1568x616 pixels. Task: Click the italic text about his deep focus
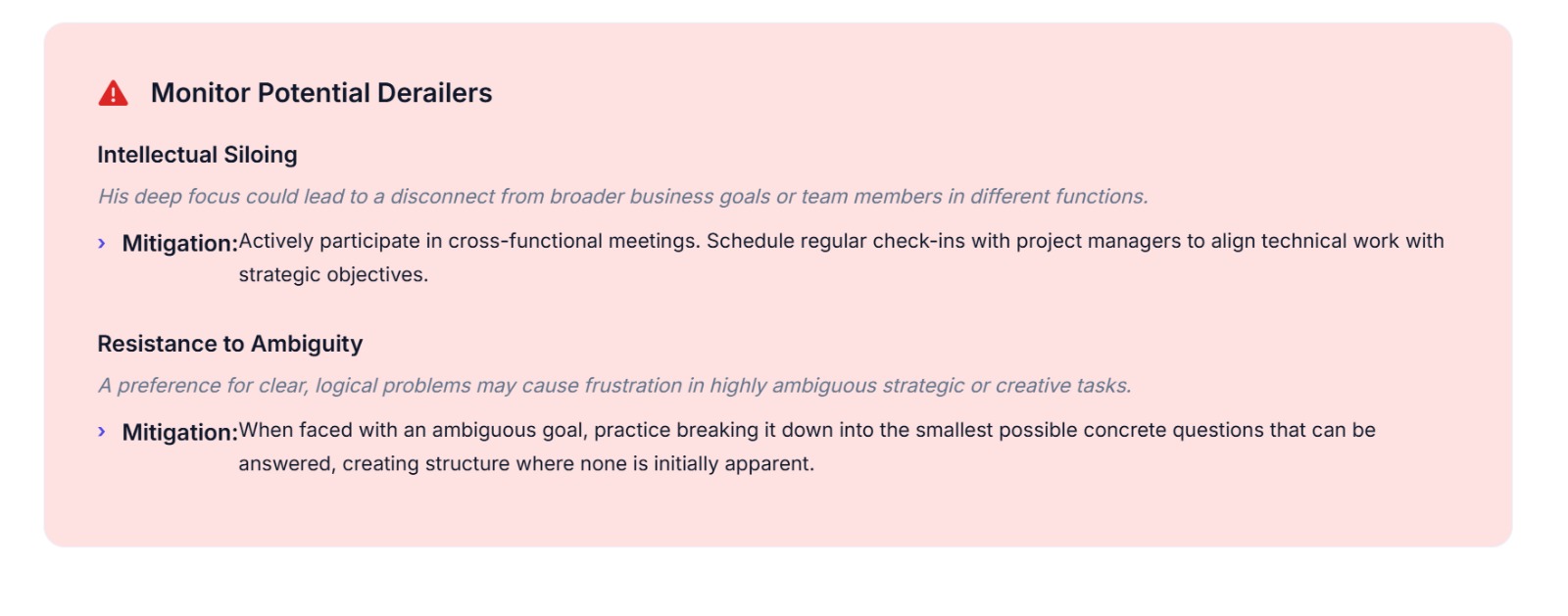coord(622,197)
